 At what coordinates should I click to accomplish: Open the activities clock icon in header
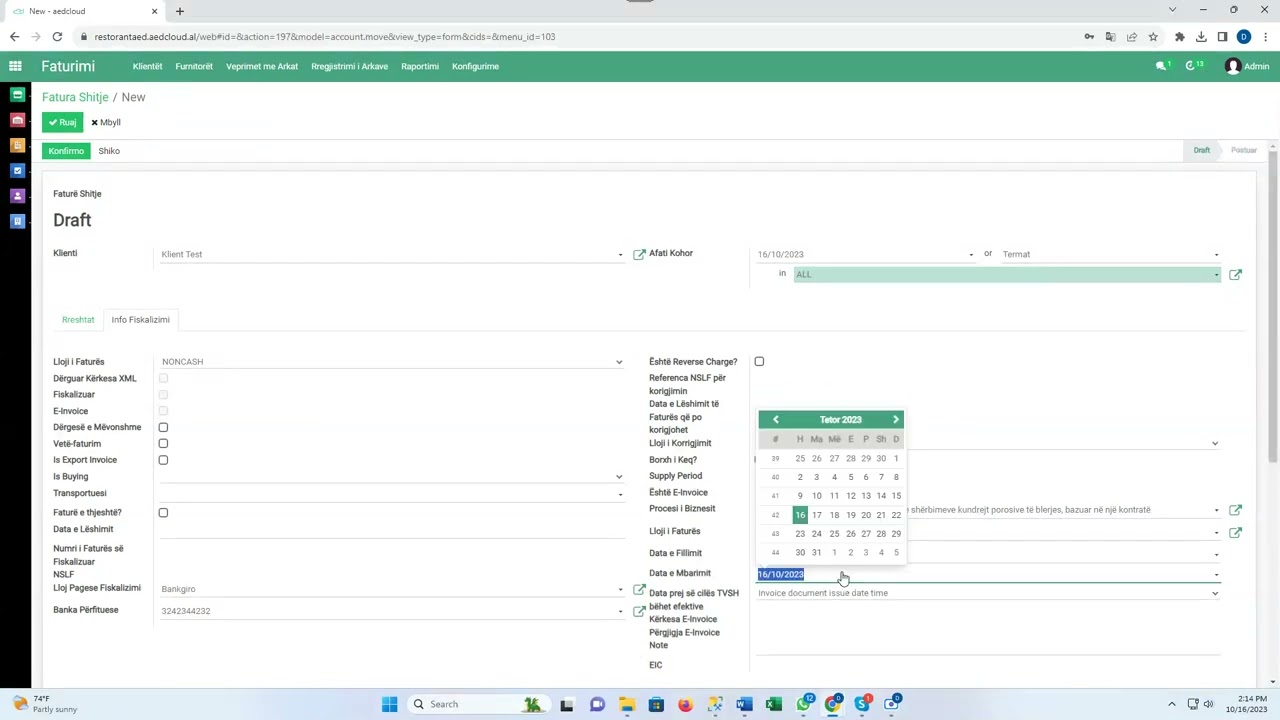click(1193, 66)
